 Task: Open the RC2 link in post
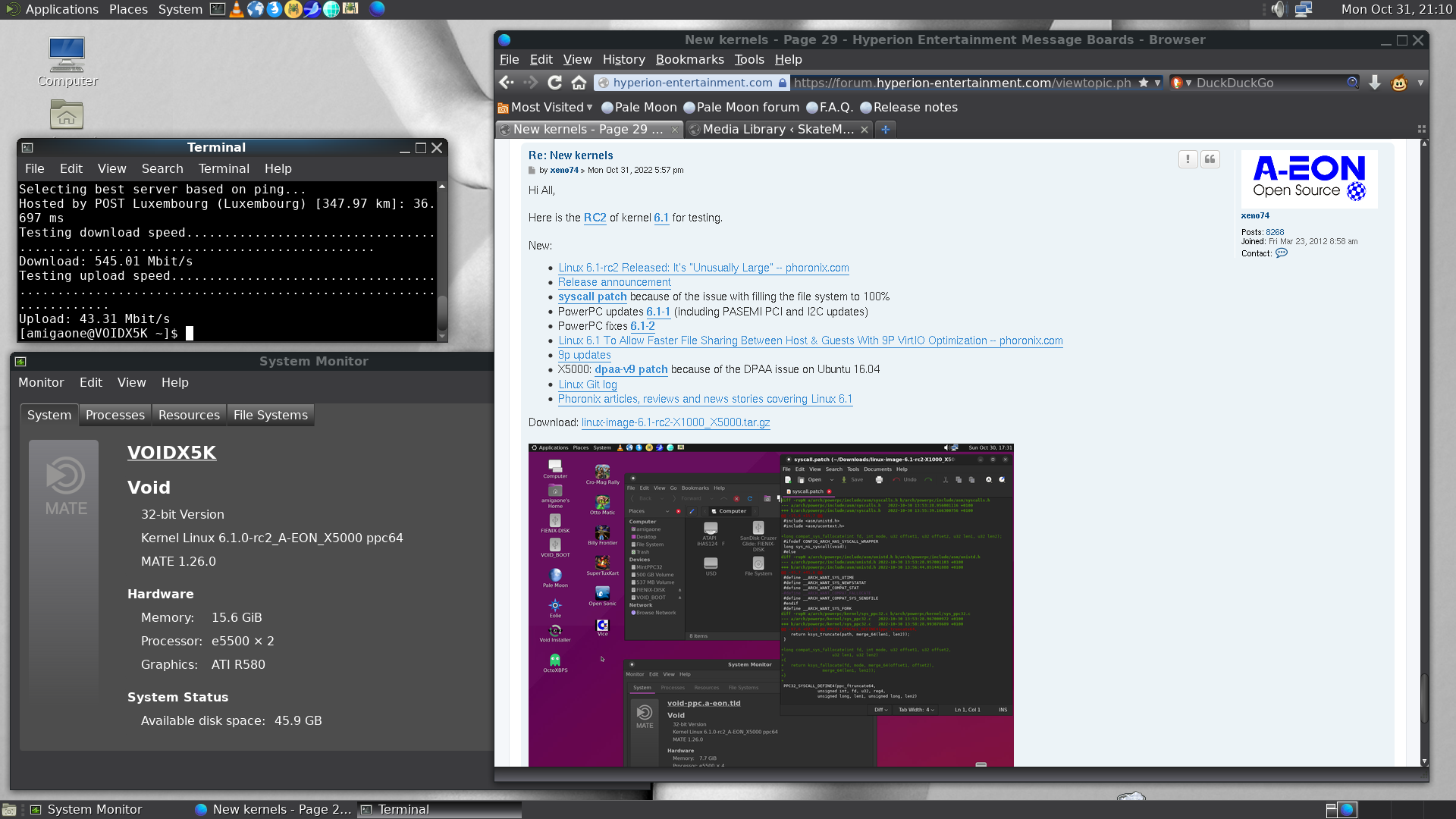(595, 218)
